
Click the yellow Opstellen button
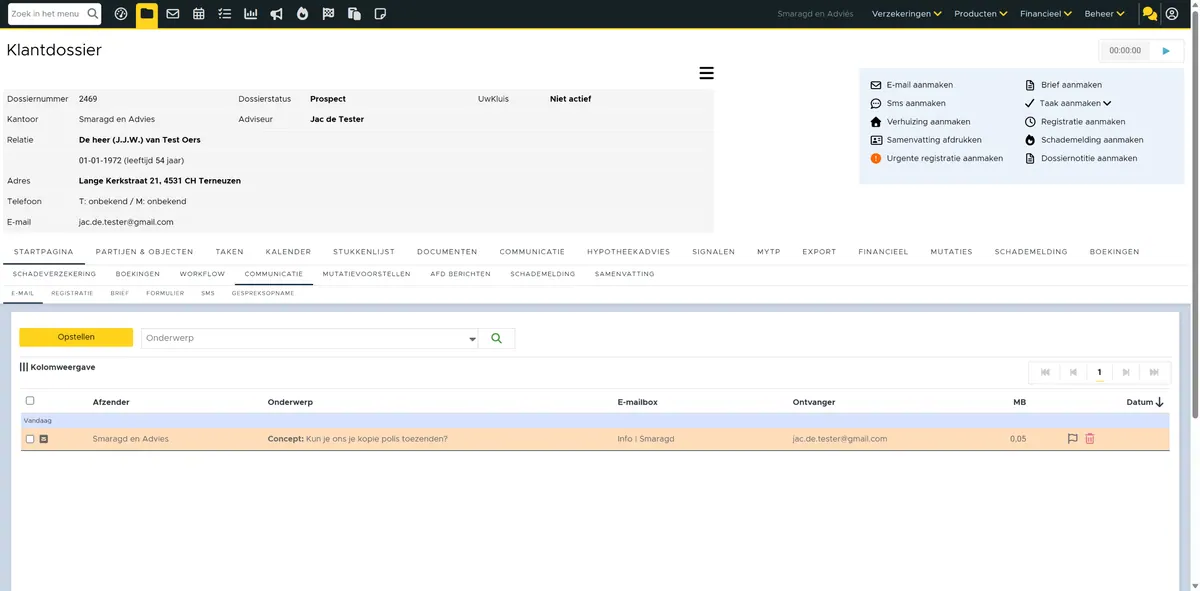coord(76,338)
